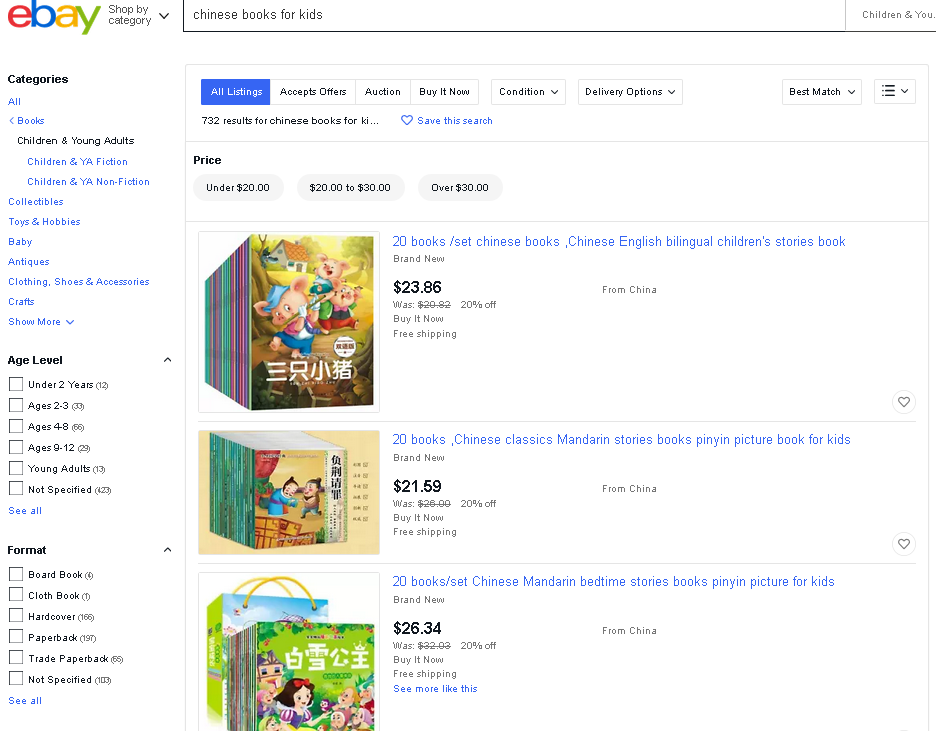Open Children & YA Fiction category link

click(x=77, y=161)
